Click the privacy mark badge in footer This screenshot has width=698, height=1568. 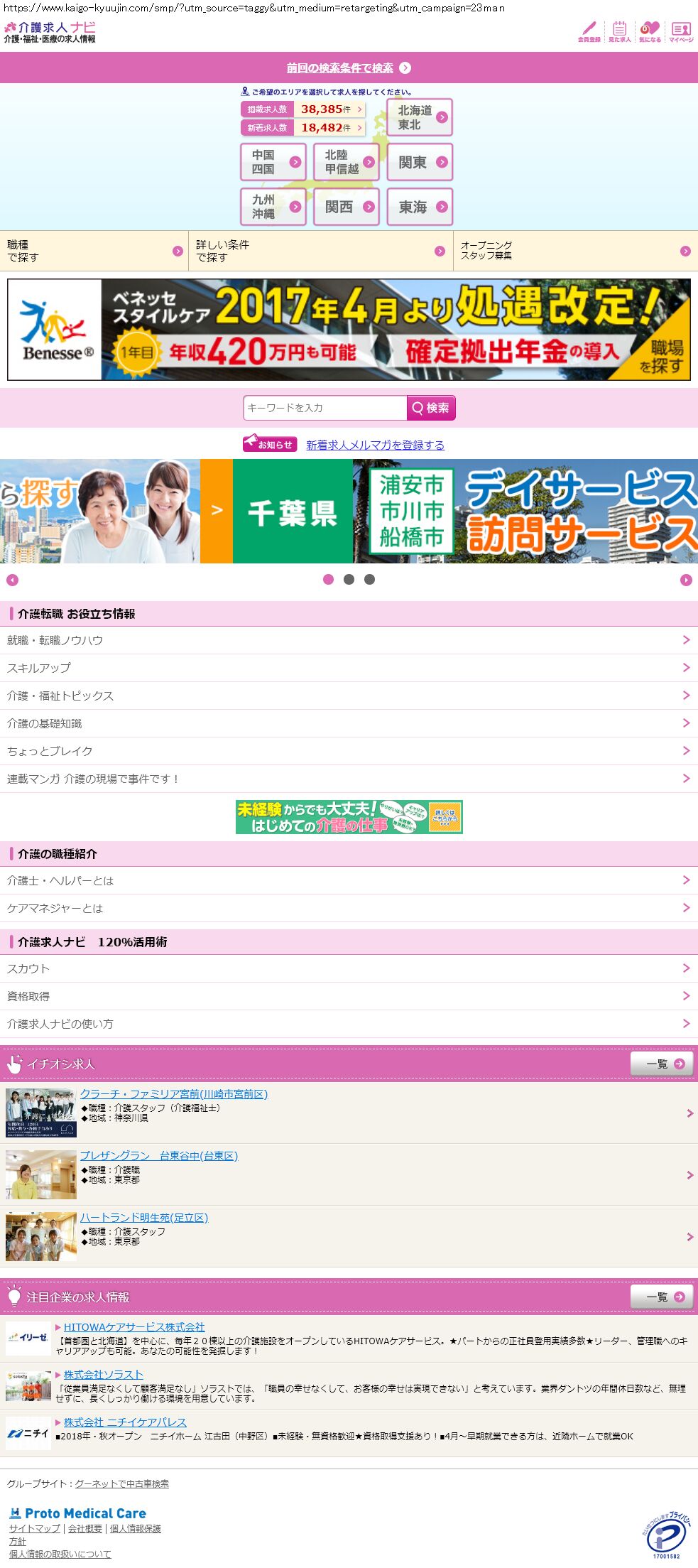click(x=666, y=1535)
